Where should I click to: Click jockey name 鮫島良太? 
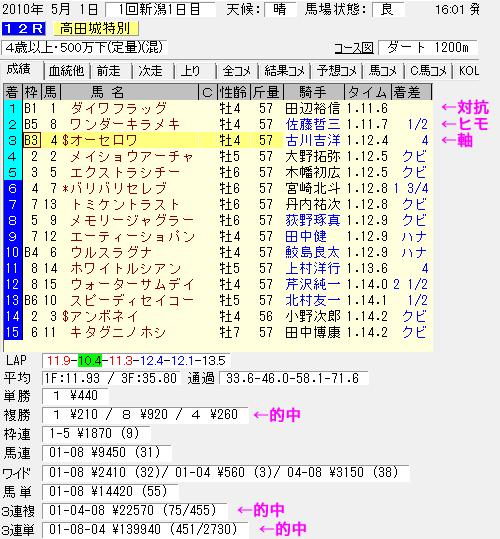(x=313, y=253)
